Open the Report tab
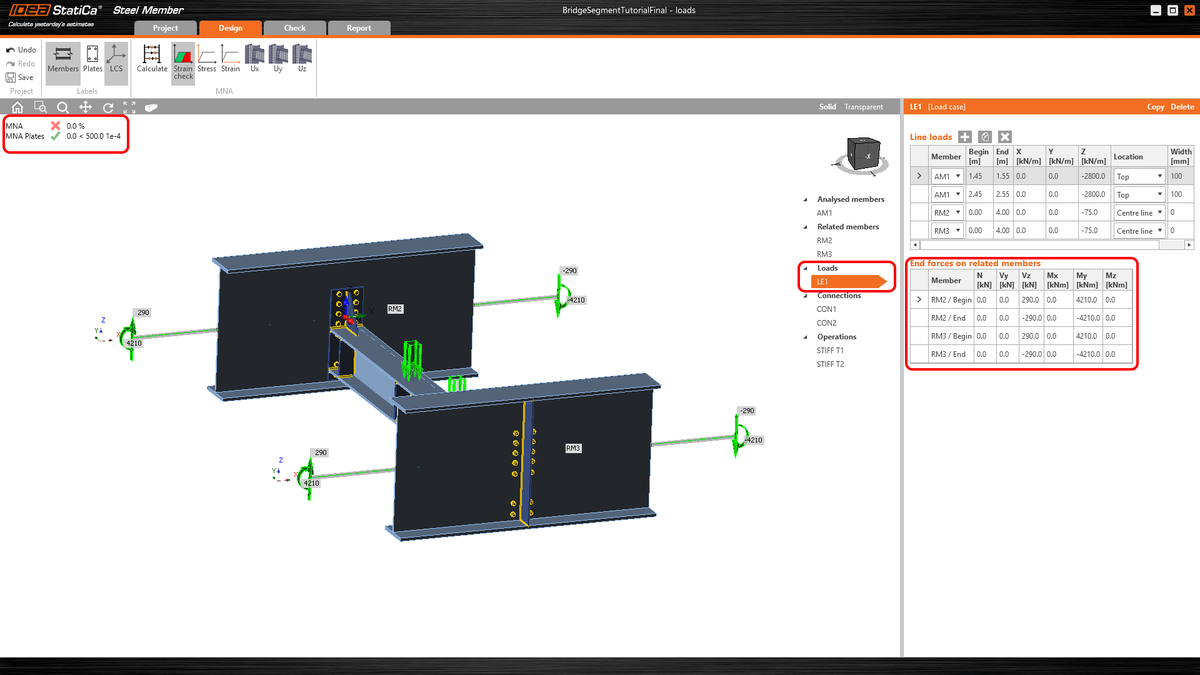This screenshot has height=675, width=1200. [x=359, y=28]
